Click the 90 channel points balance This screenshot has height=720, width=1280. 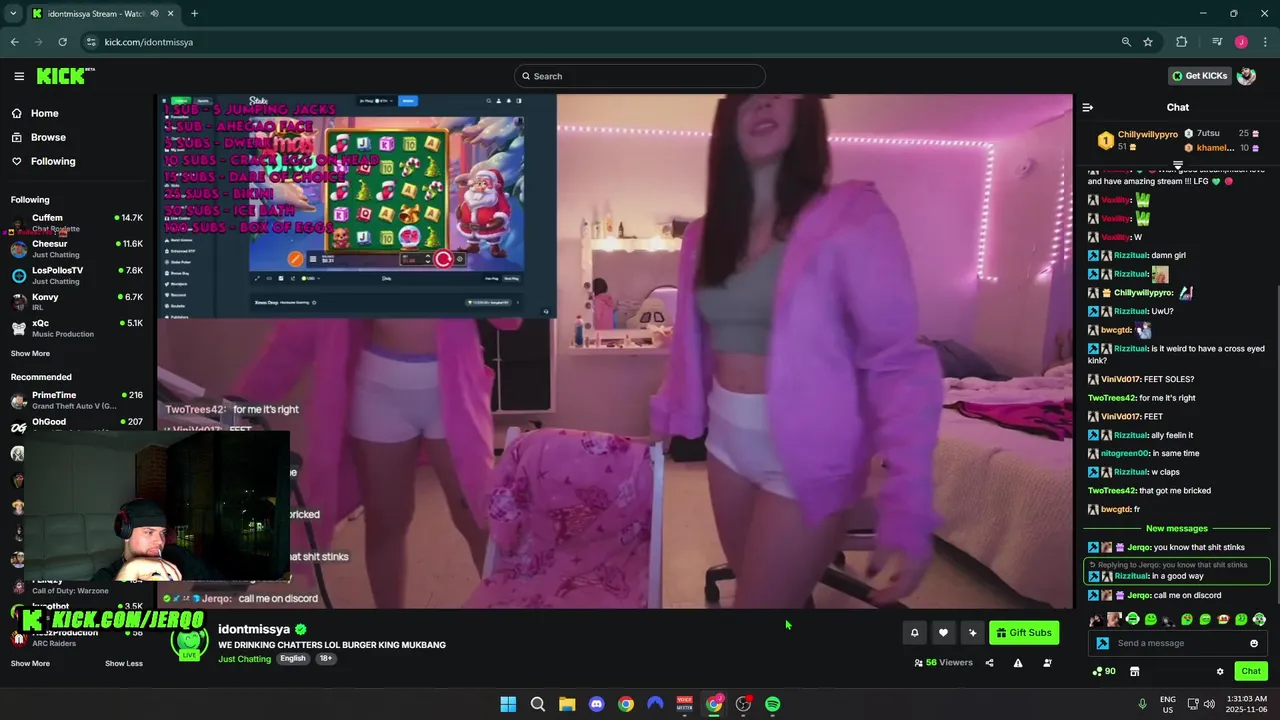pos(1104,672)
